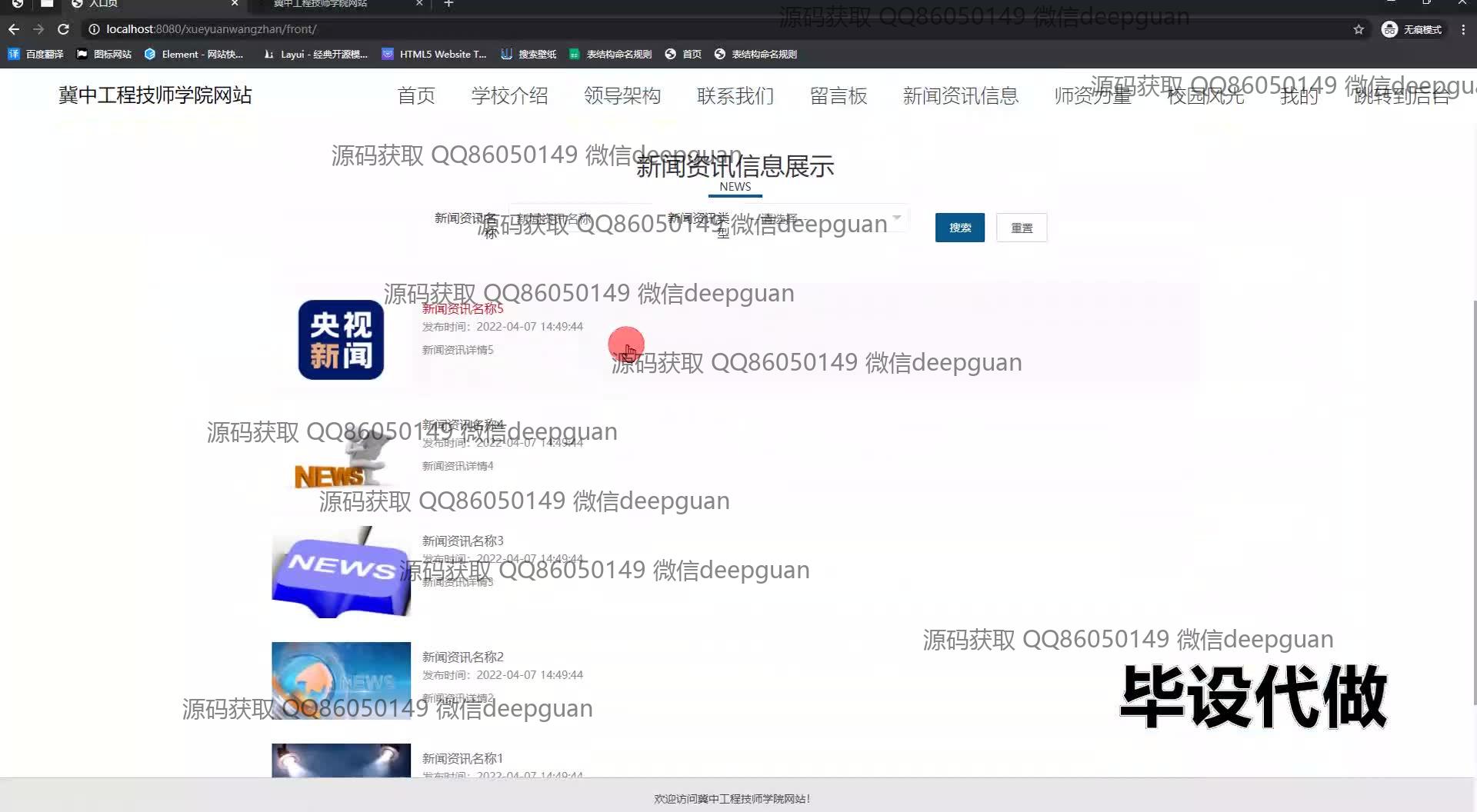The width and height of the screenshot is (1477, 812).
Task: Click the browser back arrow icon
Action: click(x=14, y=29)
